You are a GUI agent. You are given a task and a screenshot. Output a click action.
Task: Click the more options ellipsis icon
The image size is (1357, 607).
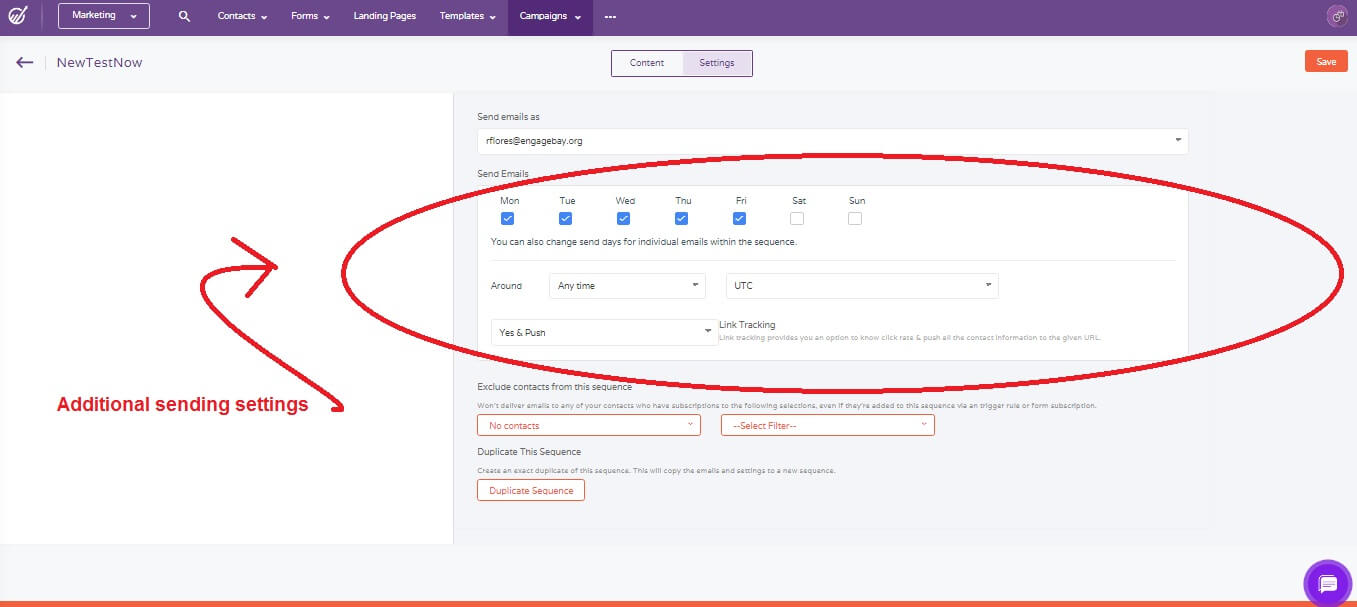611,16
